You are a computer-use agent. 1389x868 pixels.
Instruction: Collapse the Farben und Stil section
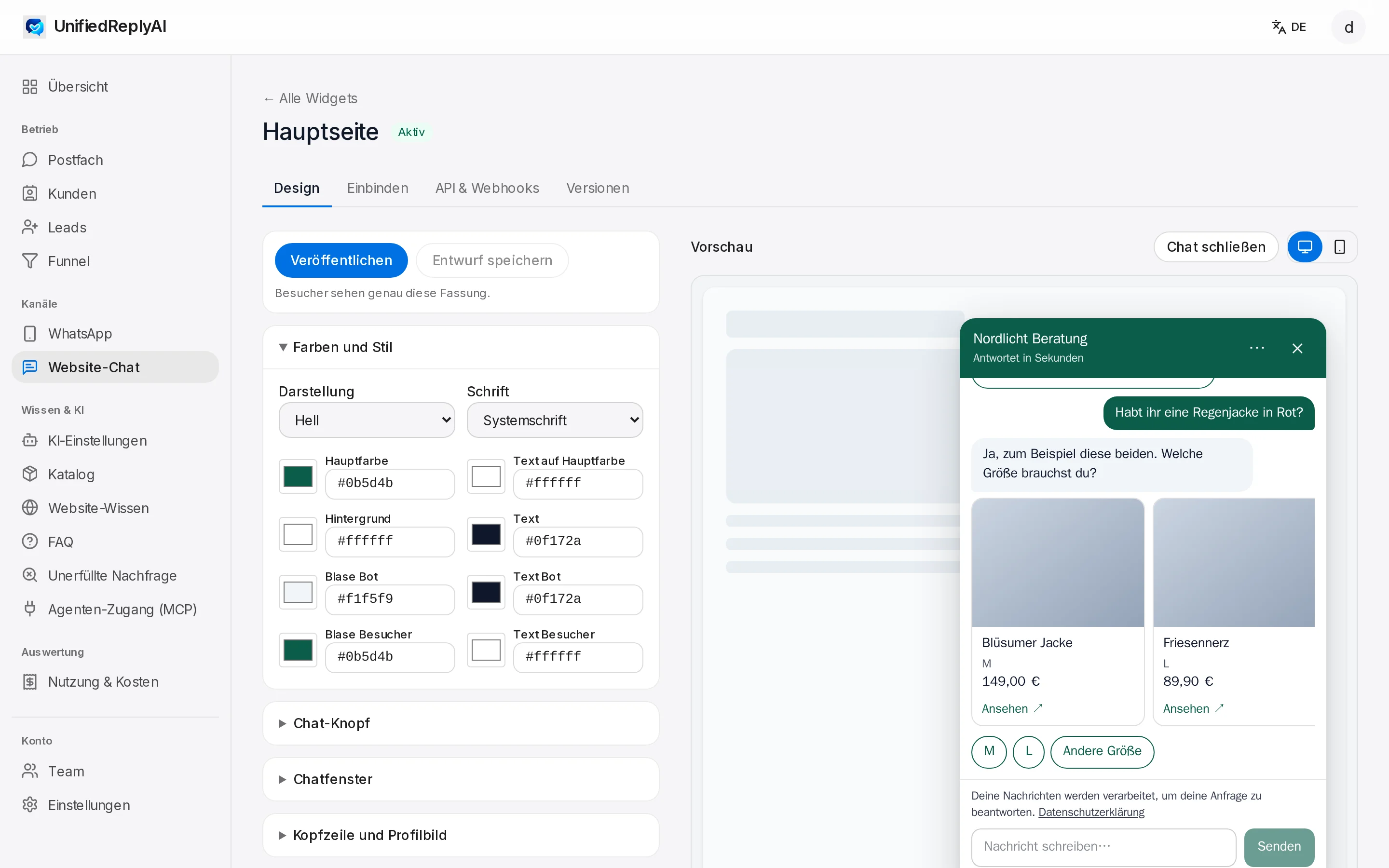point(460,347)
